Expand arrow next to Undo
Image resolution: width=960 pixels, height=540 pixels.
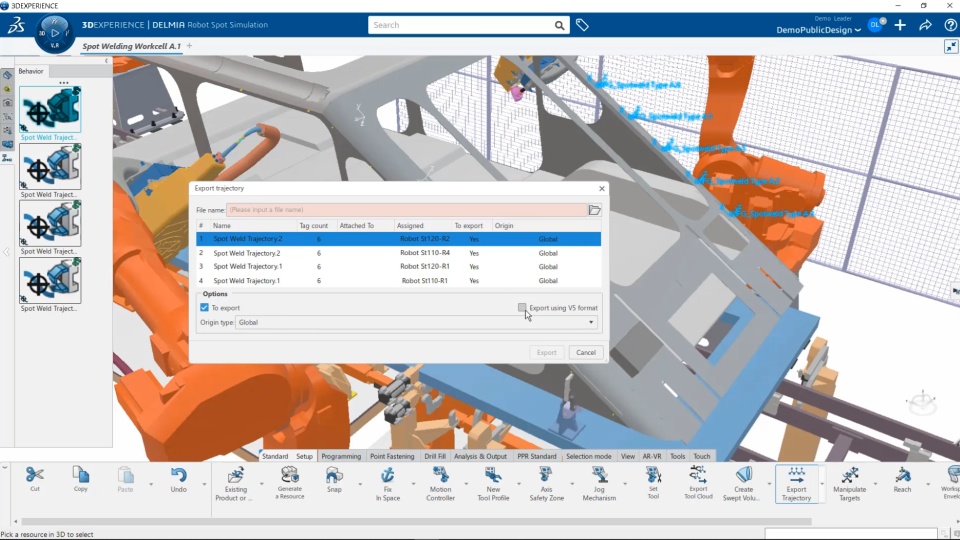click(204, 484)
